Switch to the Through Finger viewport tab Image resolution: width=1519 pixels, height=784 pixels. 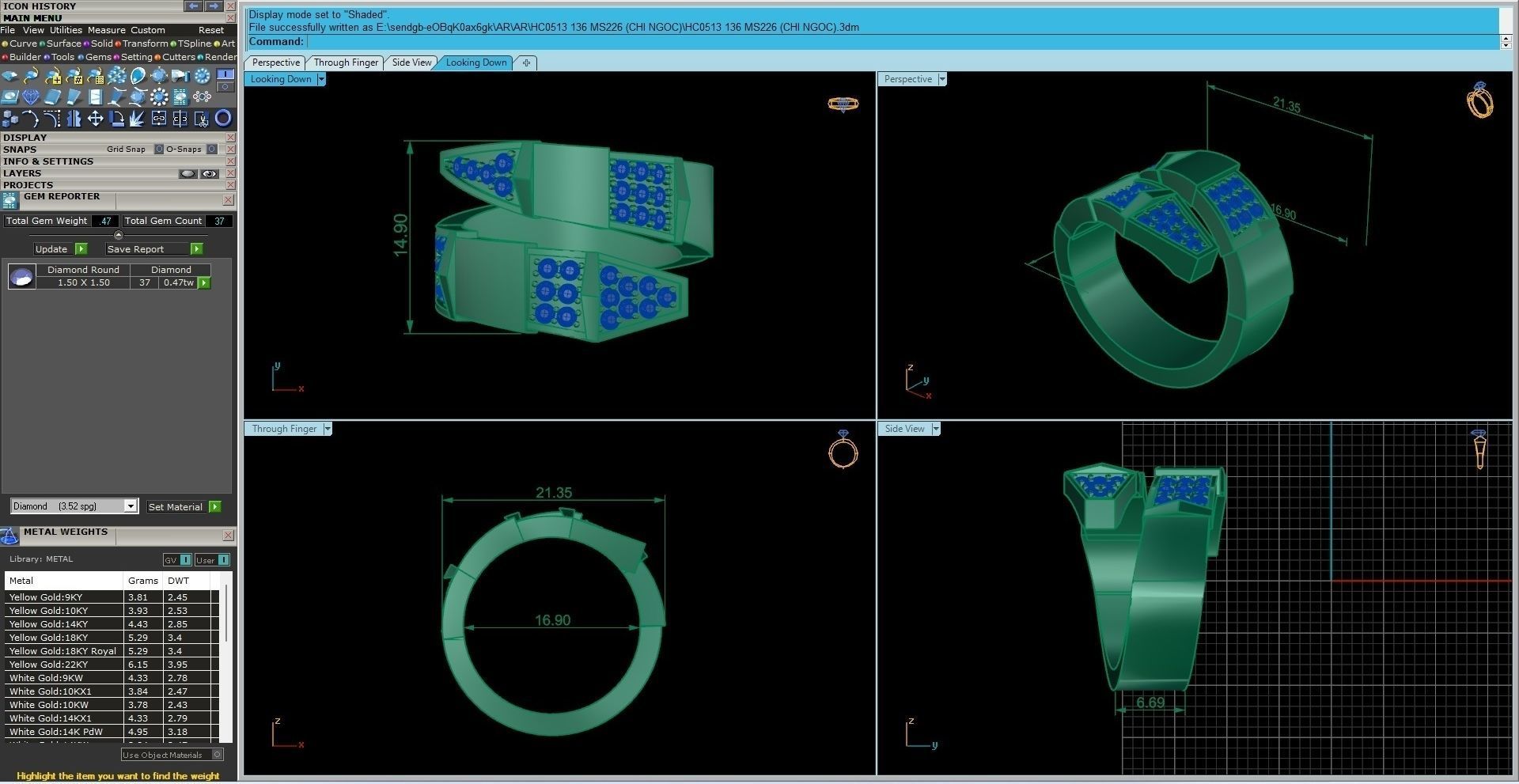point(346,62)
